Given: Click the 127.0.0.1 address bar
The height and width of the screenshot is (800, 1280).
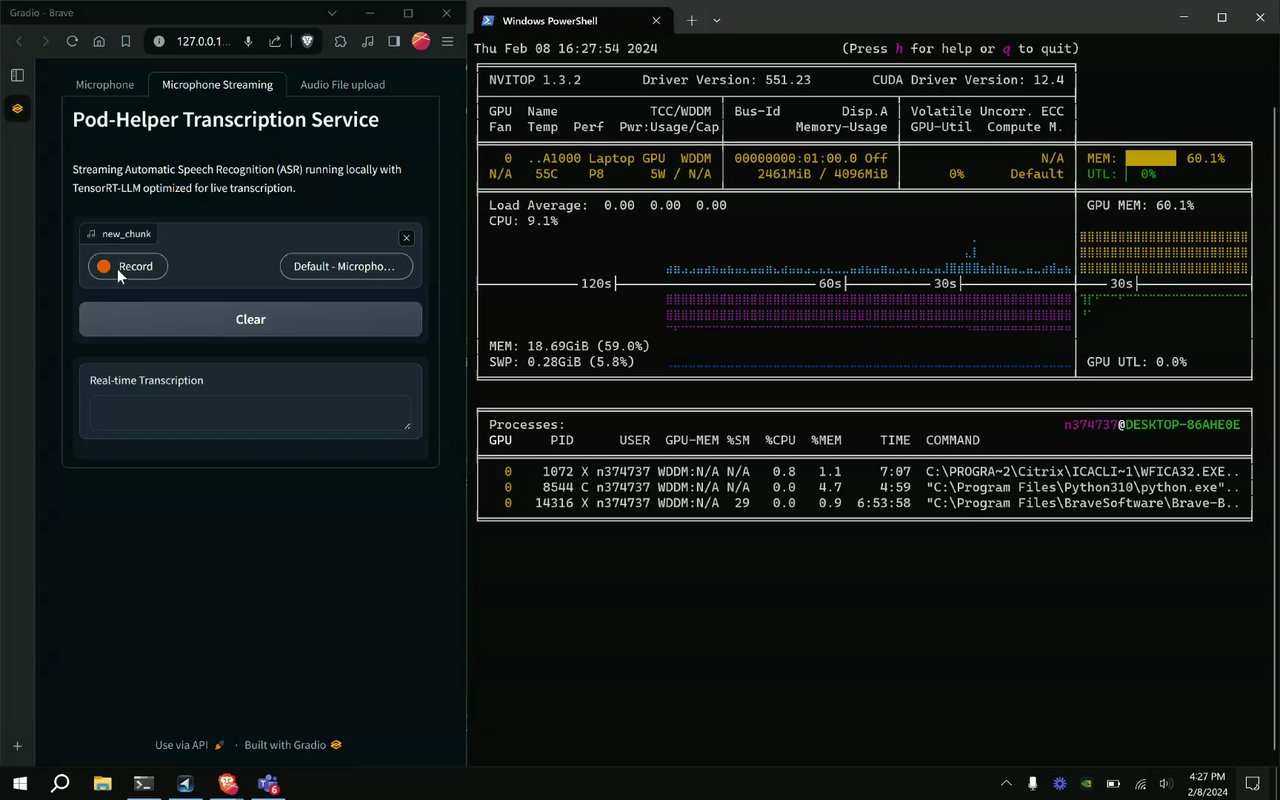Looking at the screenshot, I should tap(203, 42).
